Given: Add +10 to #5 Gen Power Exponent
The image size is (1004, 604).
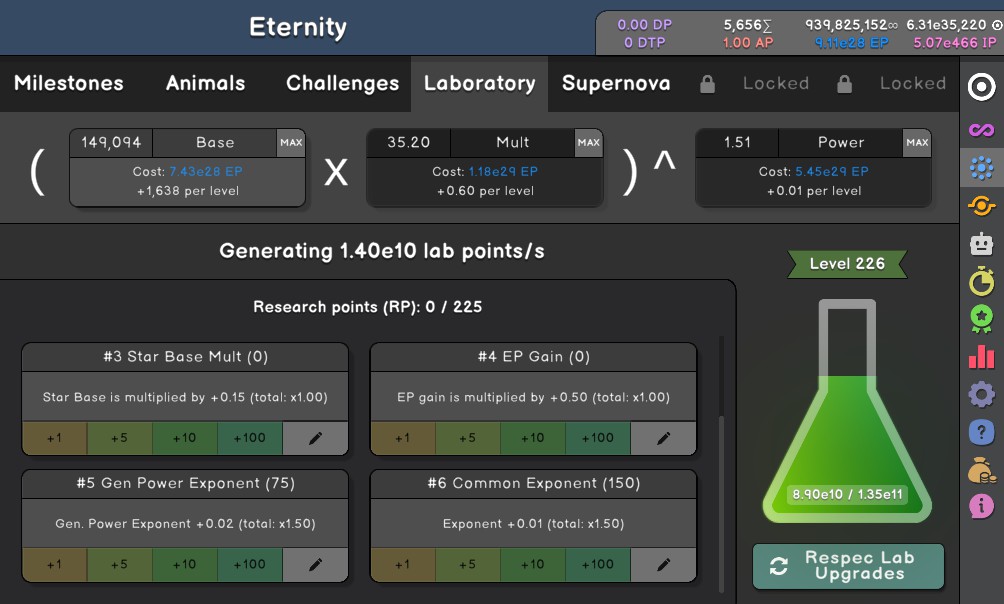Looking at the screenshot, I should tap(185, 564).
